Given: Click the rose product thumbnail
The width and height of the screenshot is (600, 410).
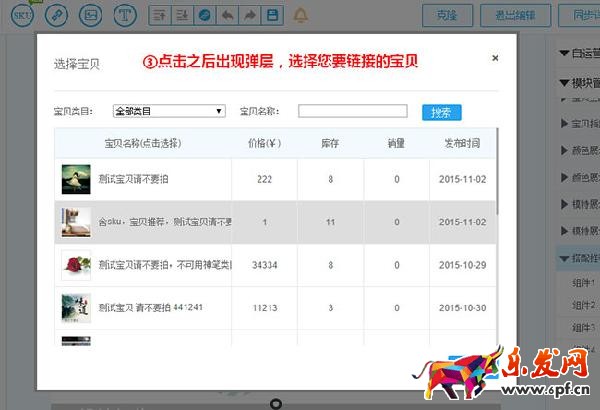Looking at the screenshot, I should [76, 265].
